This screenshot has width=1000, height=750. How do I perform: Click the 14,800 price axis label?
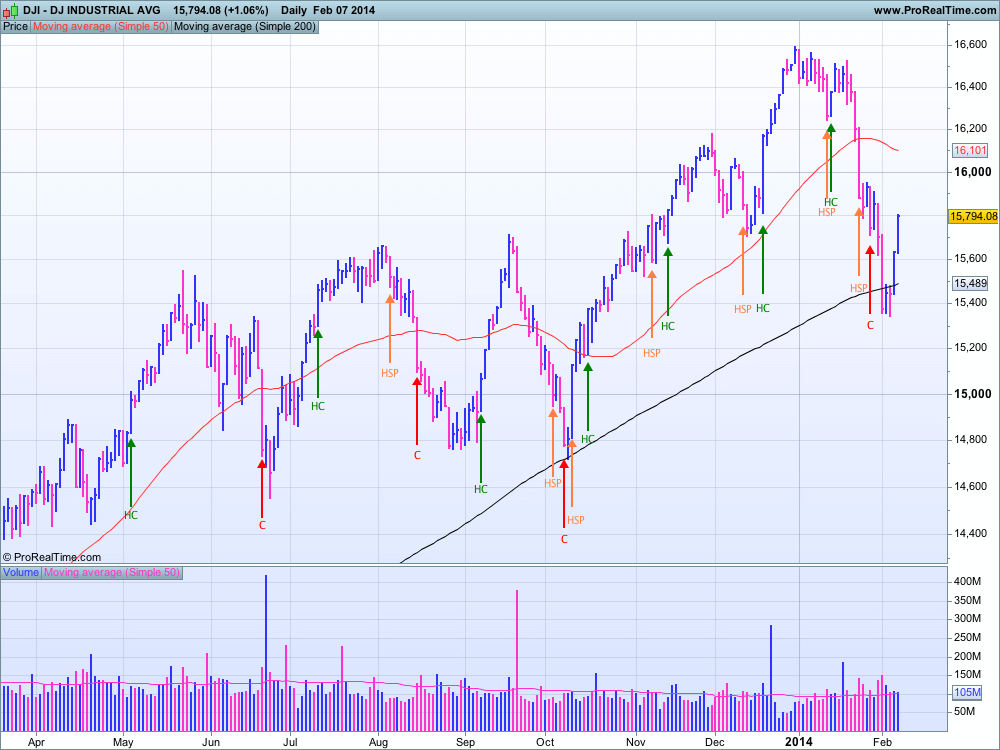970,440
